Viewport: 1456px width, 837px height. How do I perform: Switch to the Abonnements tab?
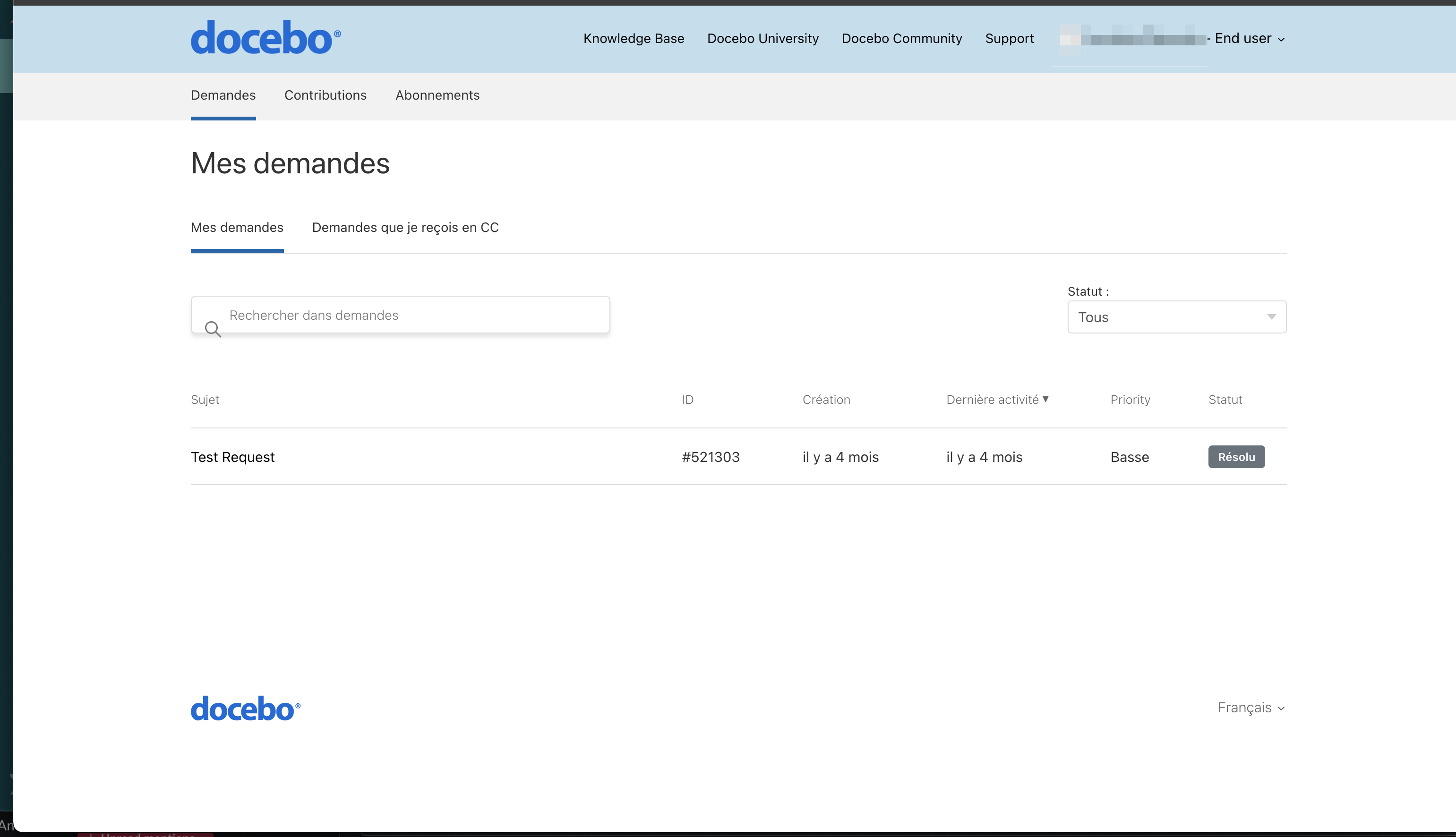437,95
